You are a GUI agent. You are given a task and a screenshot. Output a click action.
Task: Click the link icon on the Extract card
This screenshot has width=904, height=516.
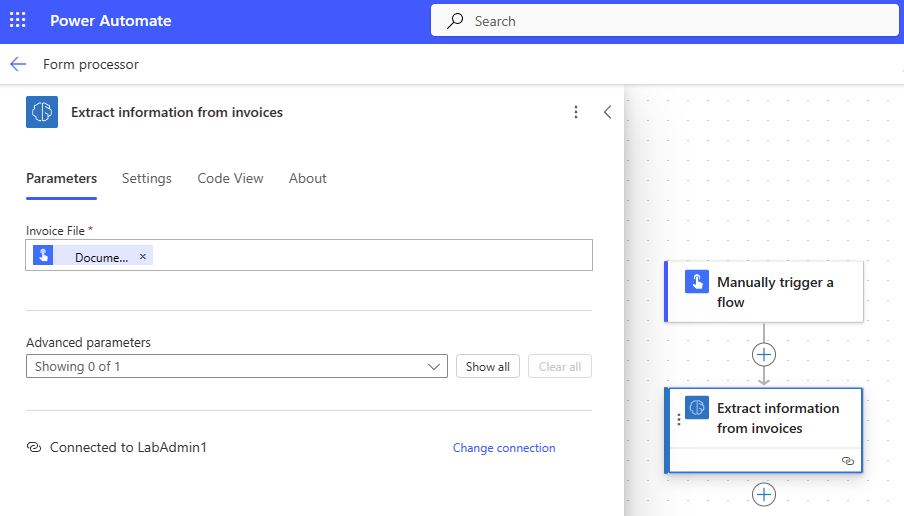click(x=848, y=461)
